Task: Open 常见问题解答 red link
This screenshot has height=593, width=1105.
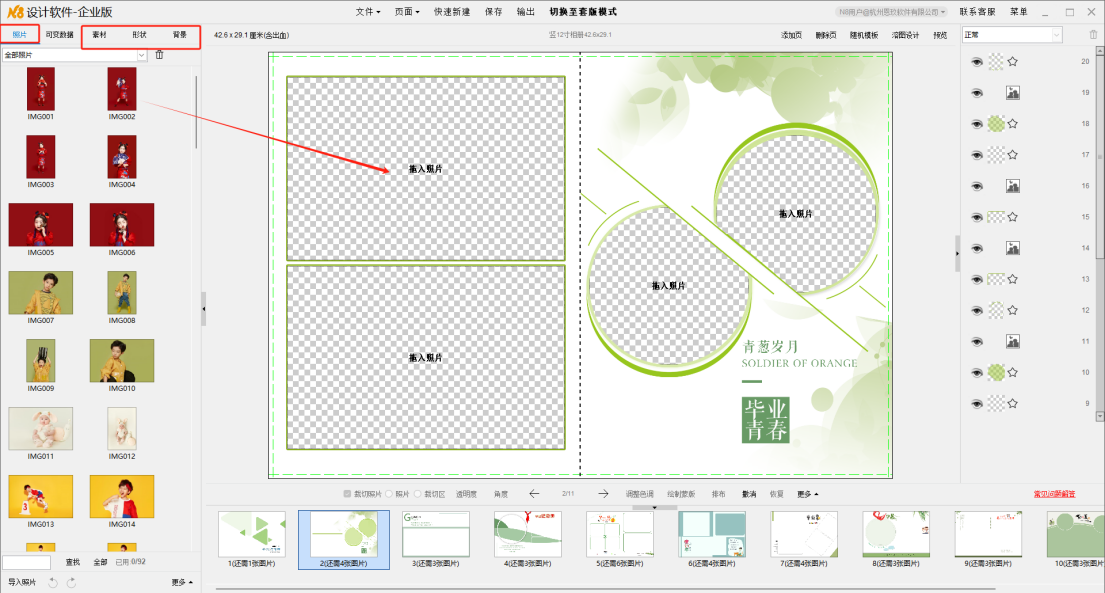Action: [1054, 494]
